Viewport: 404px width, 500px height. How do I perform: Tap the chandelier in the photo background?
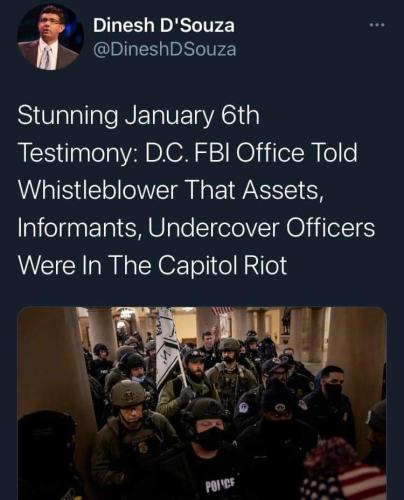pos(127,313)
